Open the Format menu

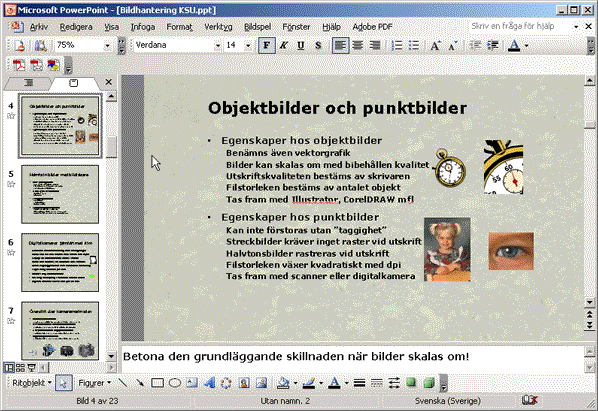pyautogui.click(x=179, y=27)
